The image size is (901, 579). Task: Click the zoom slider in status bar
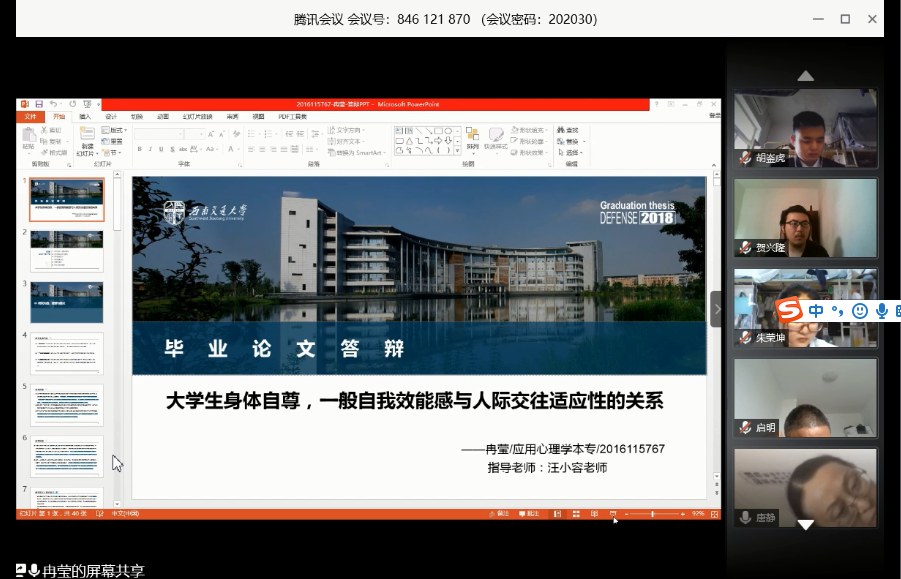pyautogui.click(x=654, y=514)
